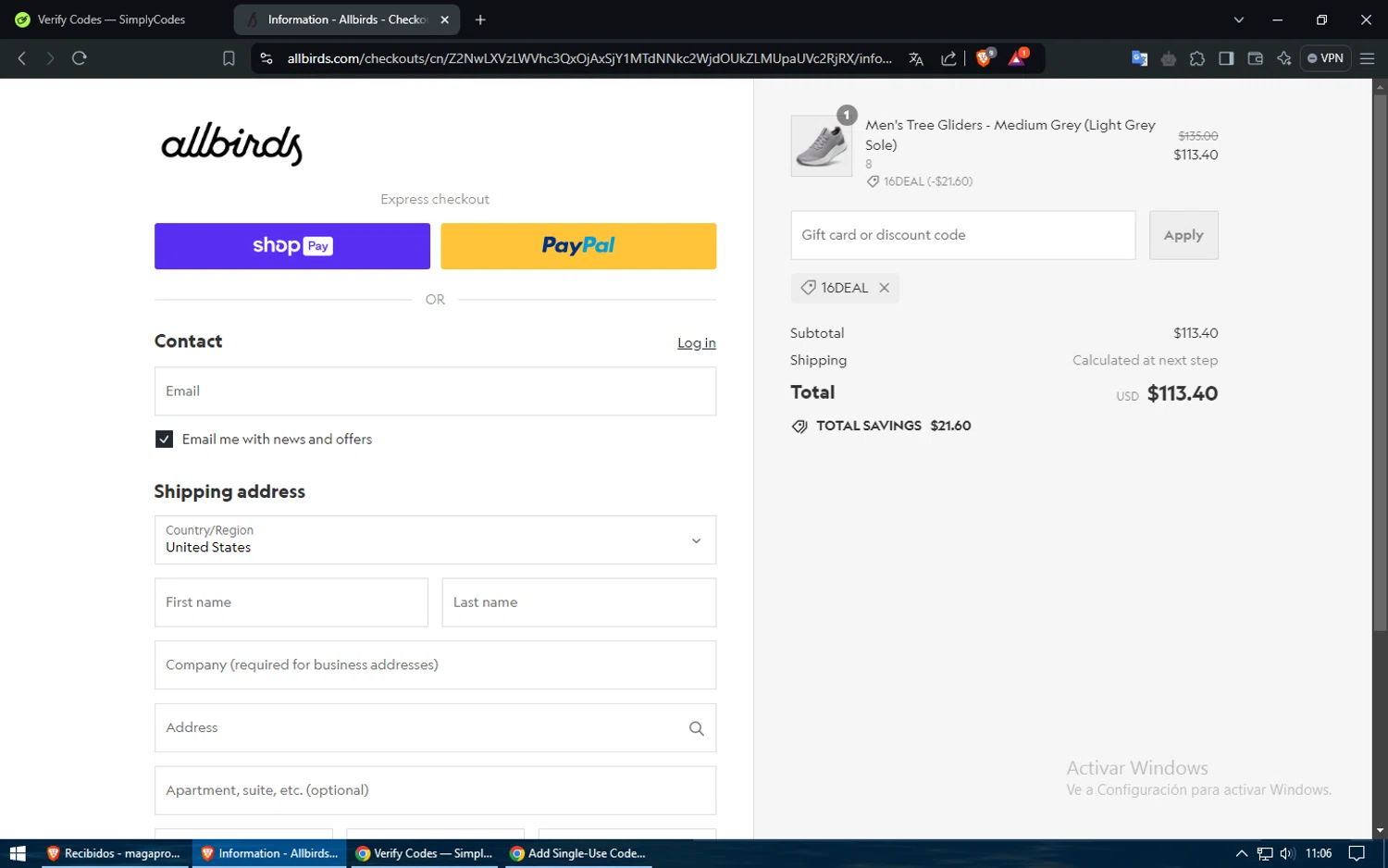Bookmark this page with the bookmark icon
Viewport: 1388px width, 868px height.
229,58
